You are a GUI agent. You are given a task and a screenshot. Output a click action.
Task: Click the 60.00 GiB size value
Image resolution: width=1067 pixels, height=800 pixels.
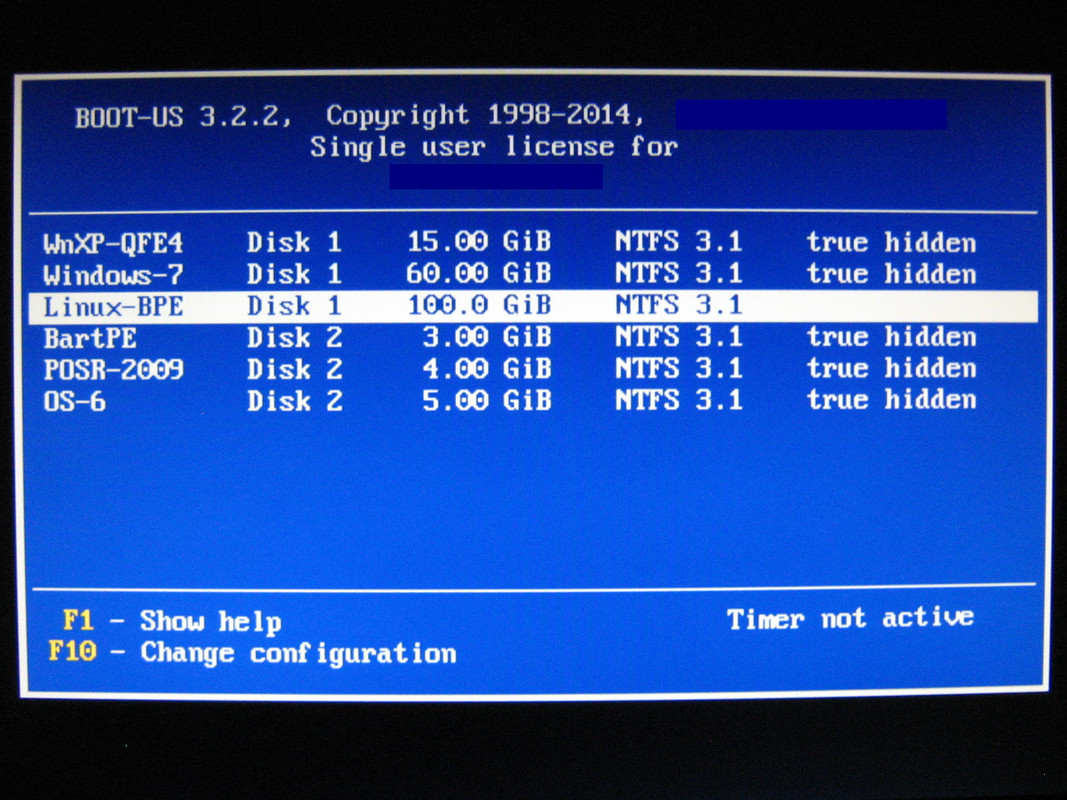(479, 273)
